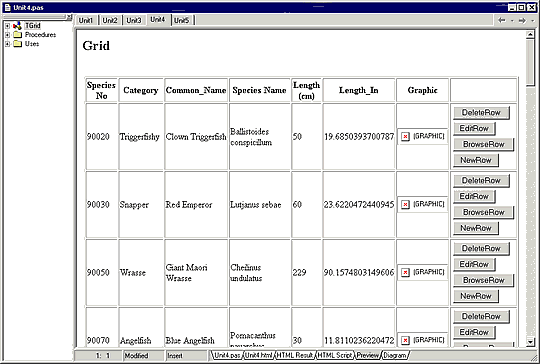This screenshot has height=364, width=540.
Task: Click NewRow for species 90030
Action: coord(476,228)
